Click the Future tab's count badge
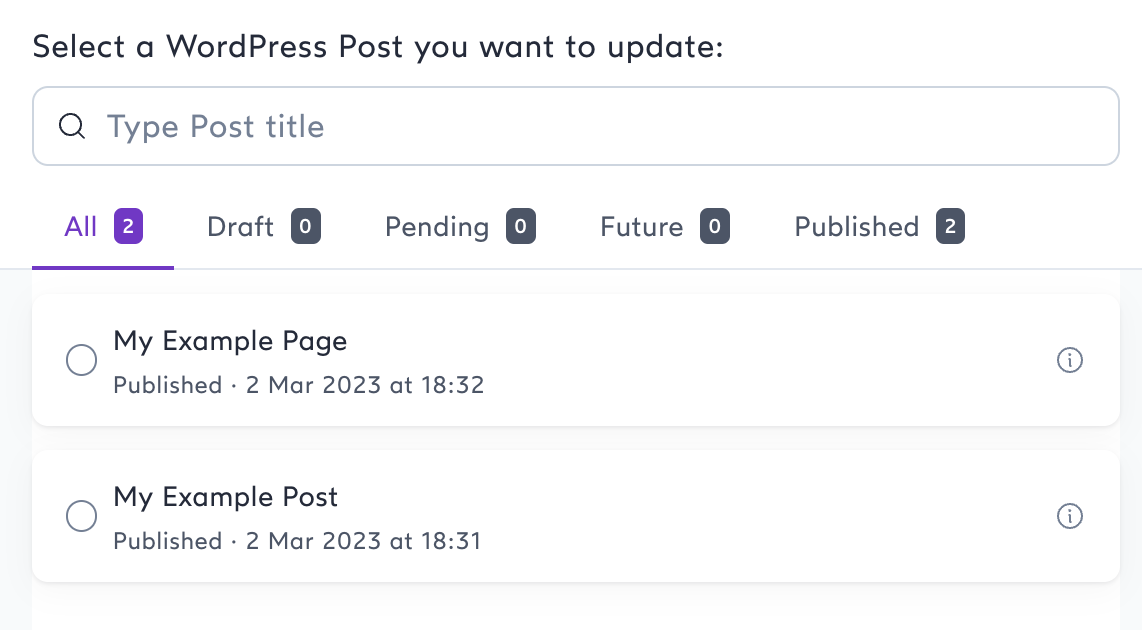The image size is (1142, 630). (715, 227)
